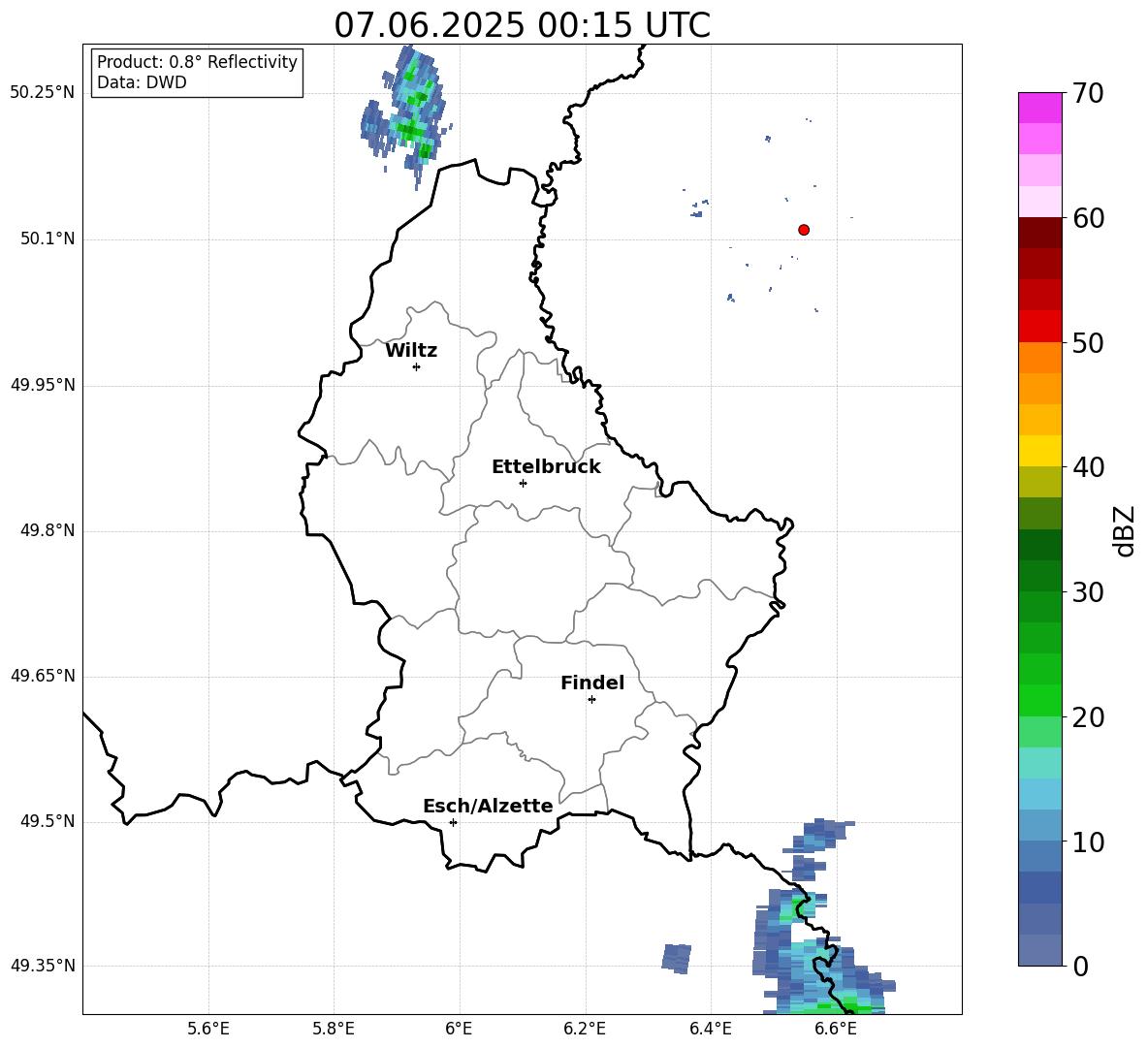This screenshot has height=1048, width=1148.
Task: Select the Findel city label
Action: pyautogui.click(x=592, y=683)
